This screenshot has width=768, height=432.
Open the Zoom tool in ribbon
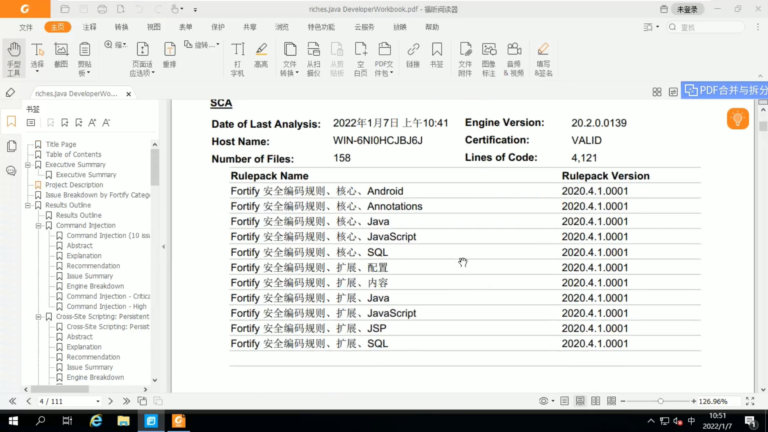pos(115,45)
